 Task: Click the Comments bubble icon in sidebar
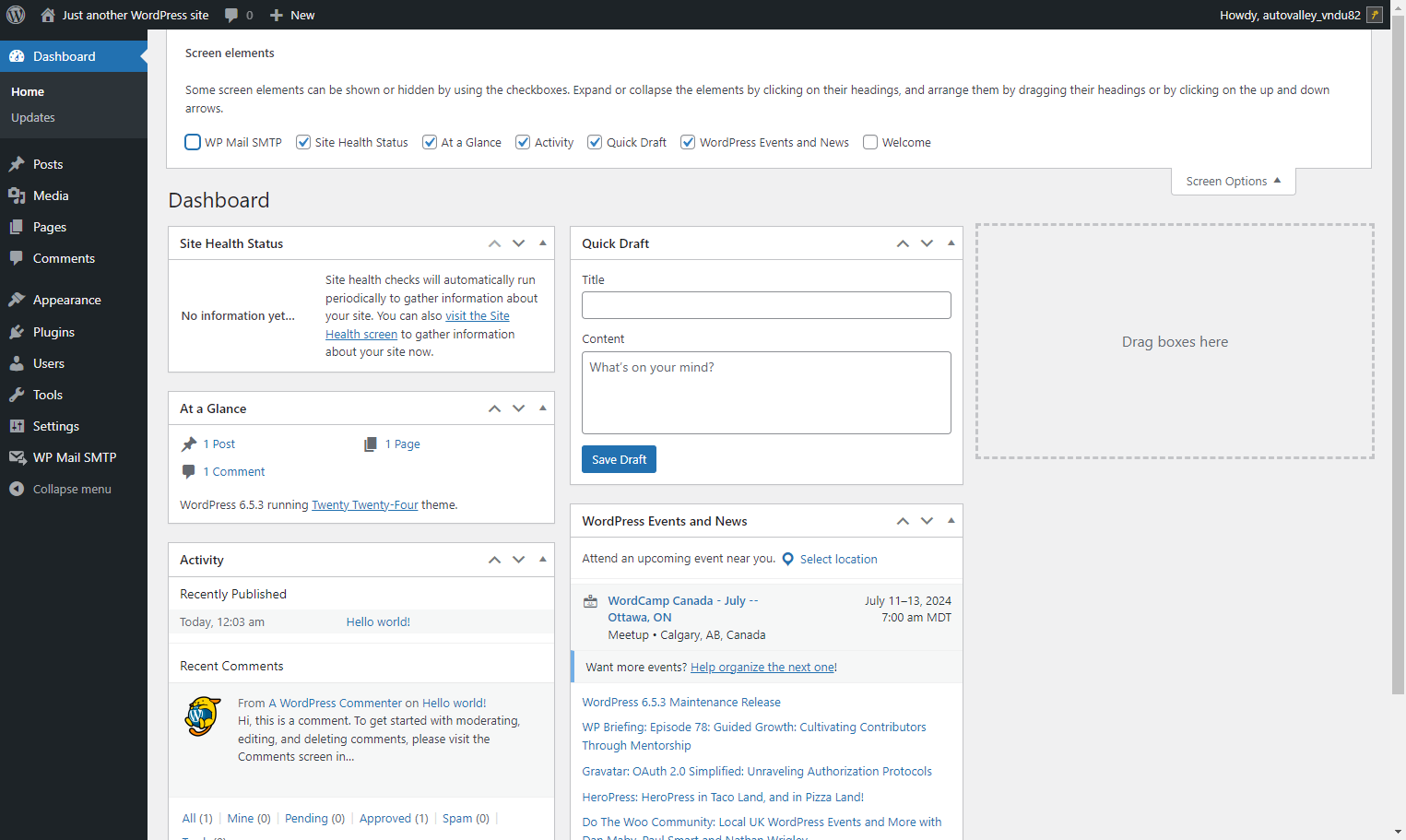click(x=17, y=258)
